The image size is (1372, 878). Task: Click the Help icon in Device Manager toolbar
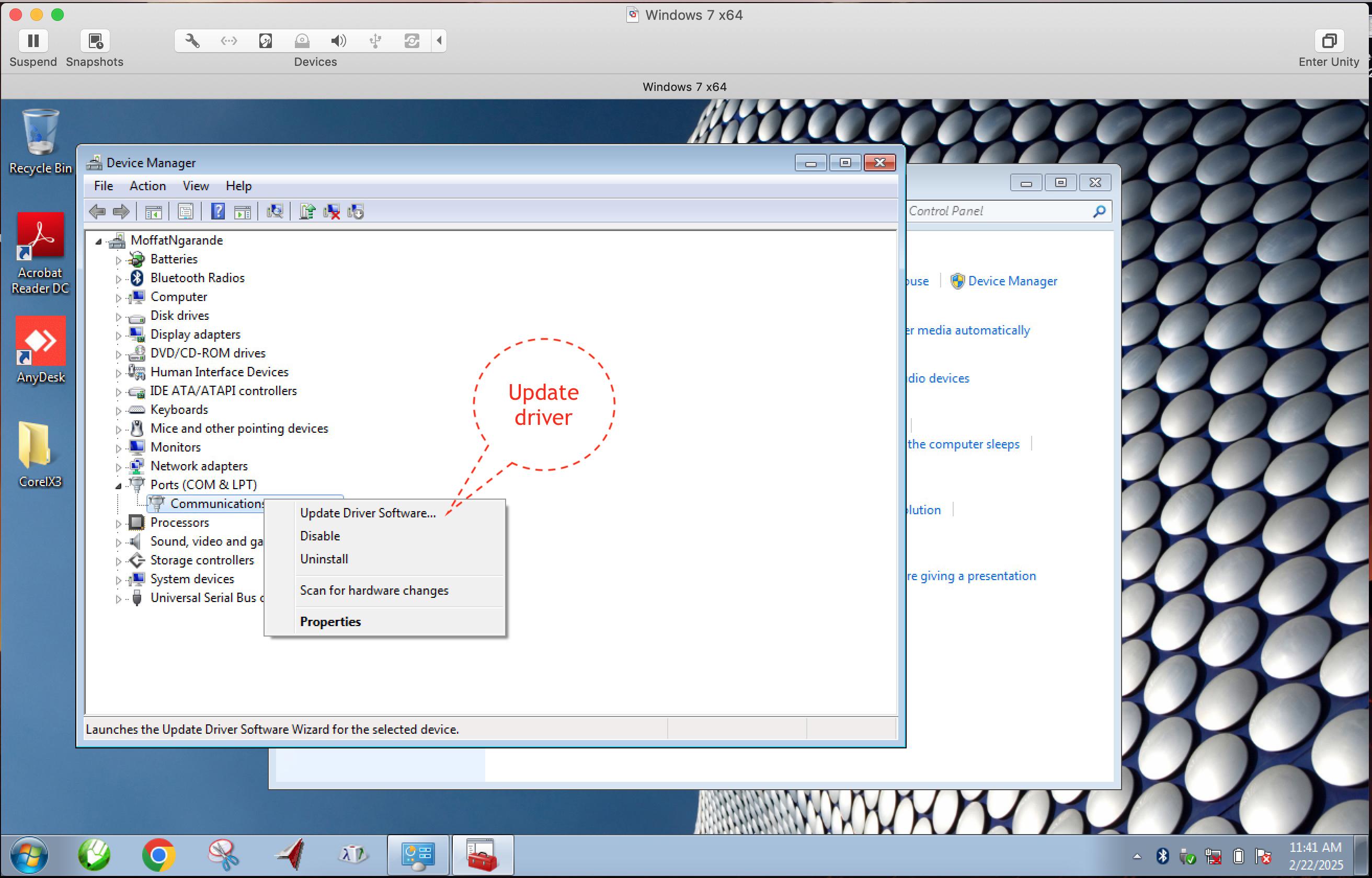pos(218,212)
